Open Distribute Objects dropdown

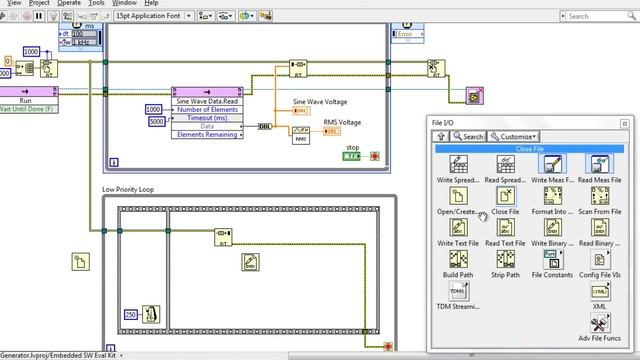point(225,16)
